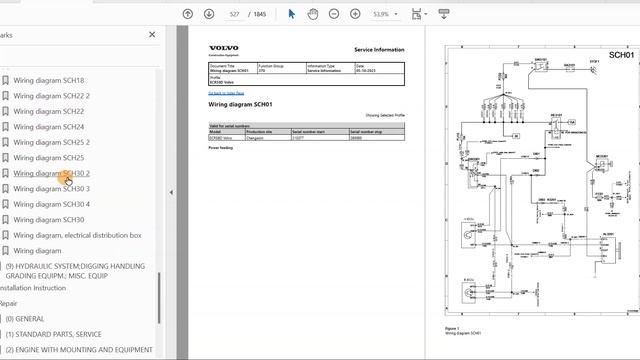Select (0) GENERAL bookmark

24,319
